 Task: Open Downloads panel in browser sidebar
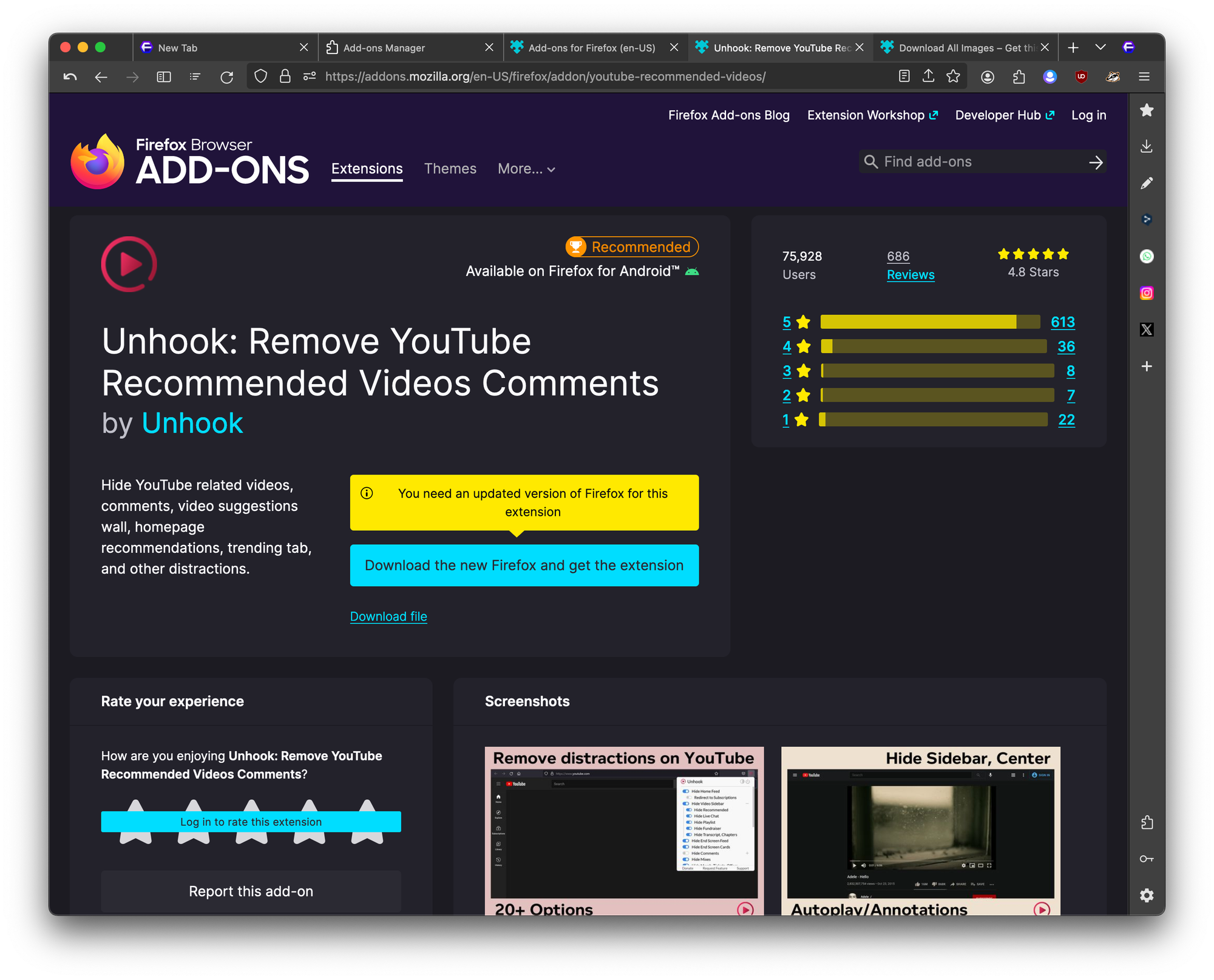click(x=1147, y=147)
